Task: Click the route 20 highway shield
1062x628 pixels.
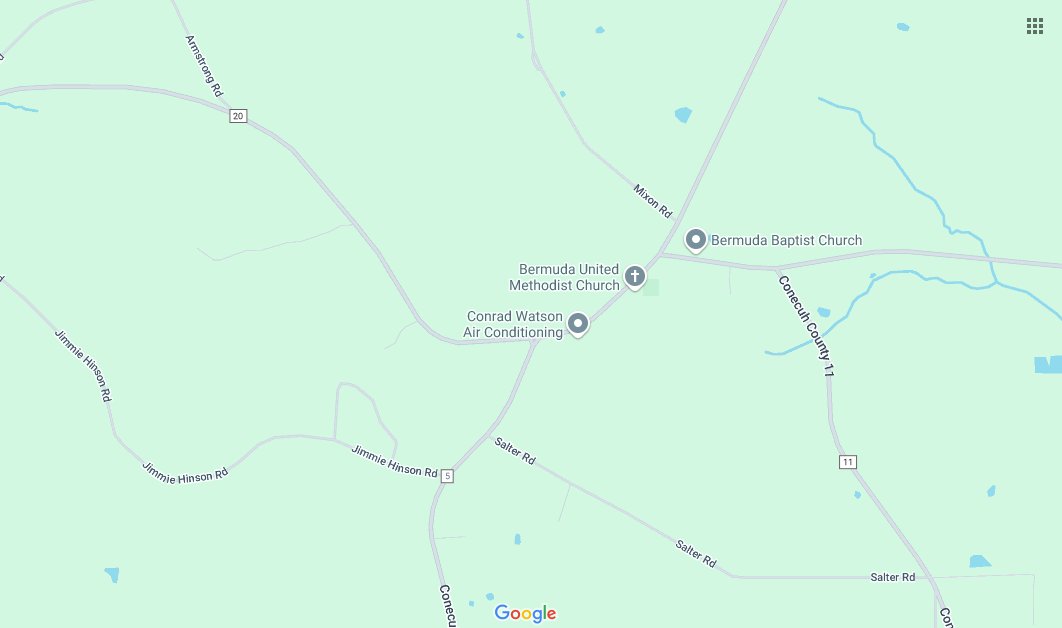Action: click(238, 116)
